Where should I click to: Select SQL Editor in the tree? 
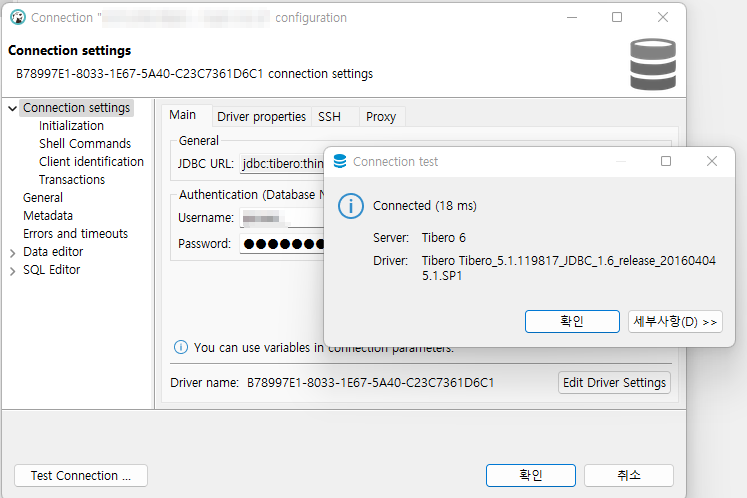51,270
